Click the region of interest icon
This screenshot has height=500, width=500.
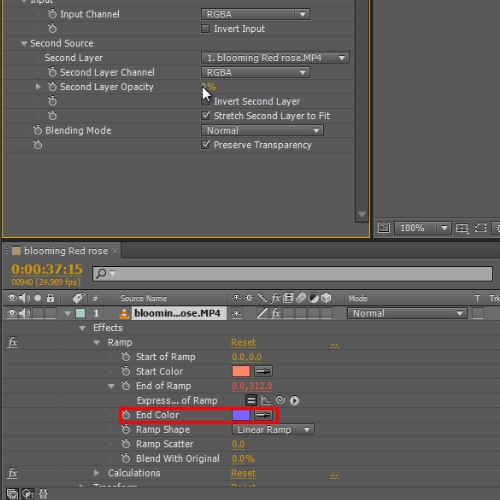click(x=480, y=228)
